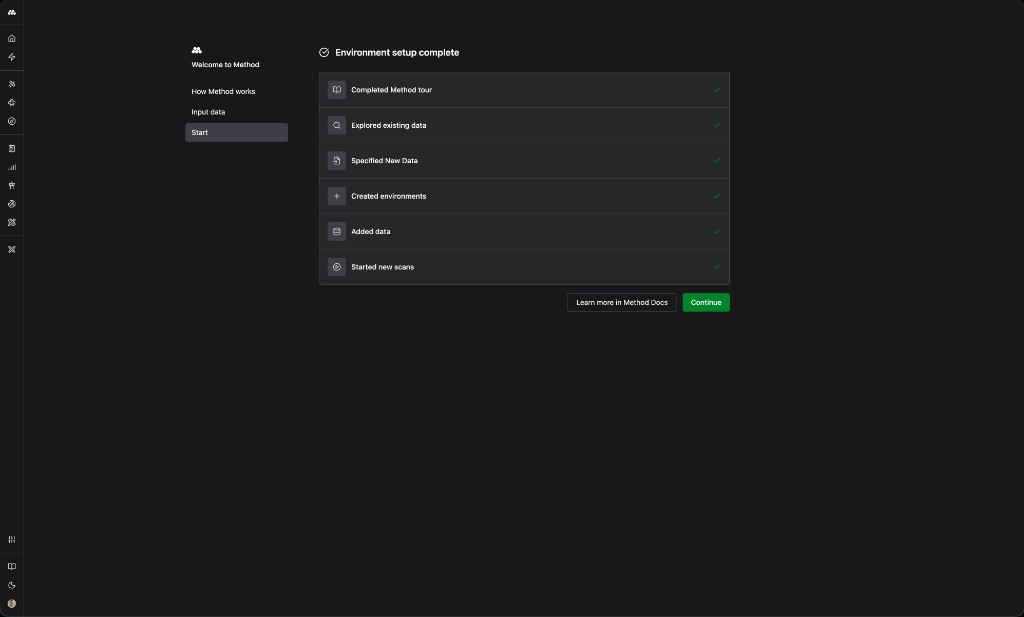The width and height of the screenshot is (1024, 617).
Task: Click the checkmark on Started new scans row
Action: 716,266
